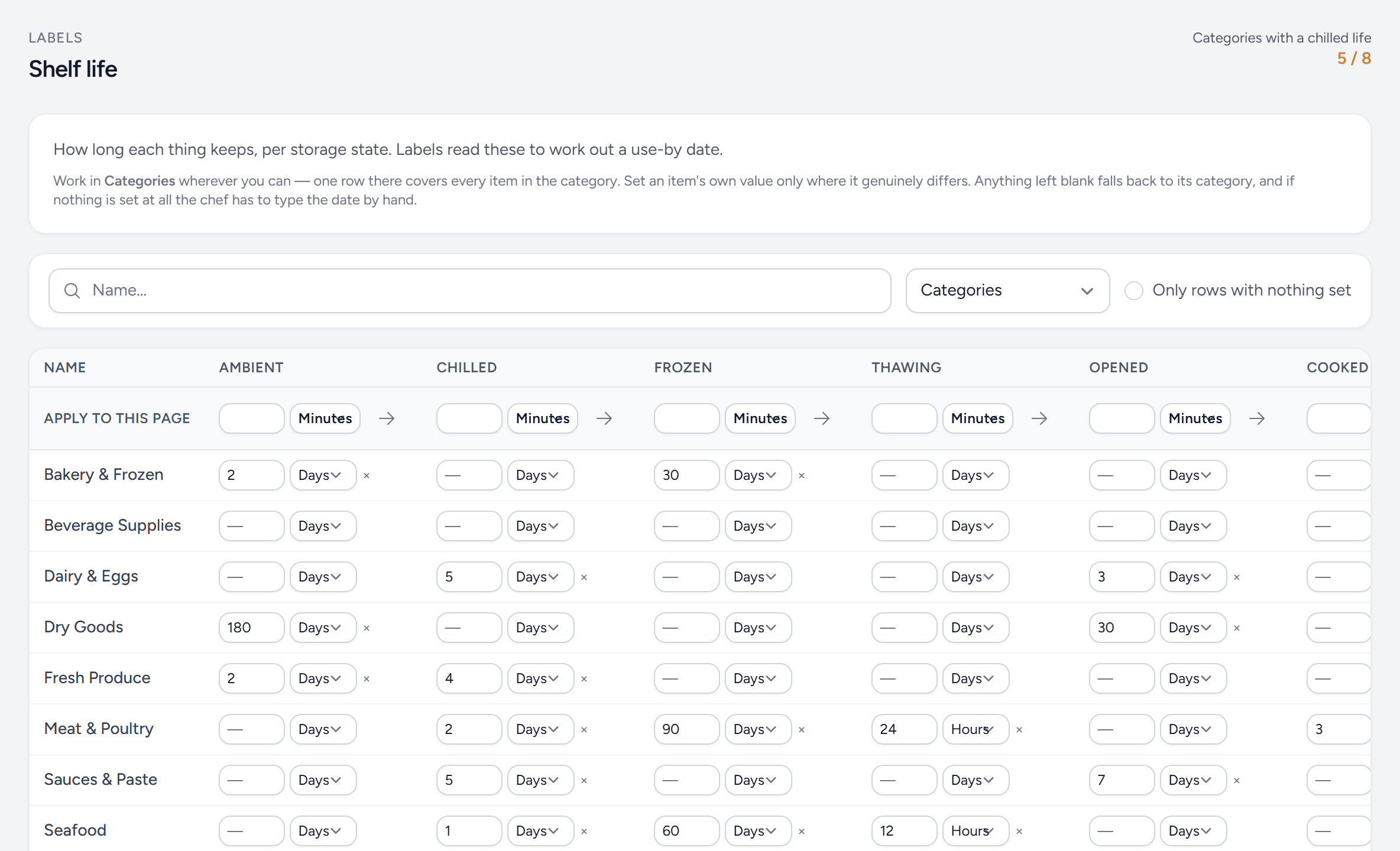The height and width of the screenshot is (851, 1400).
Task: Click the THAWING column header
Action: pos(906,368)
